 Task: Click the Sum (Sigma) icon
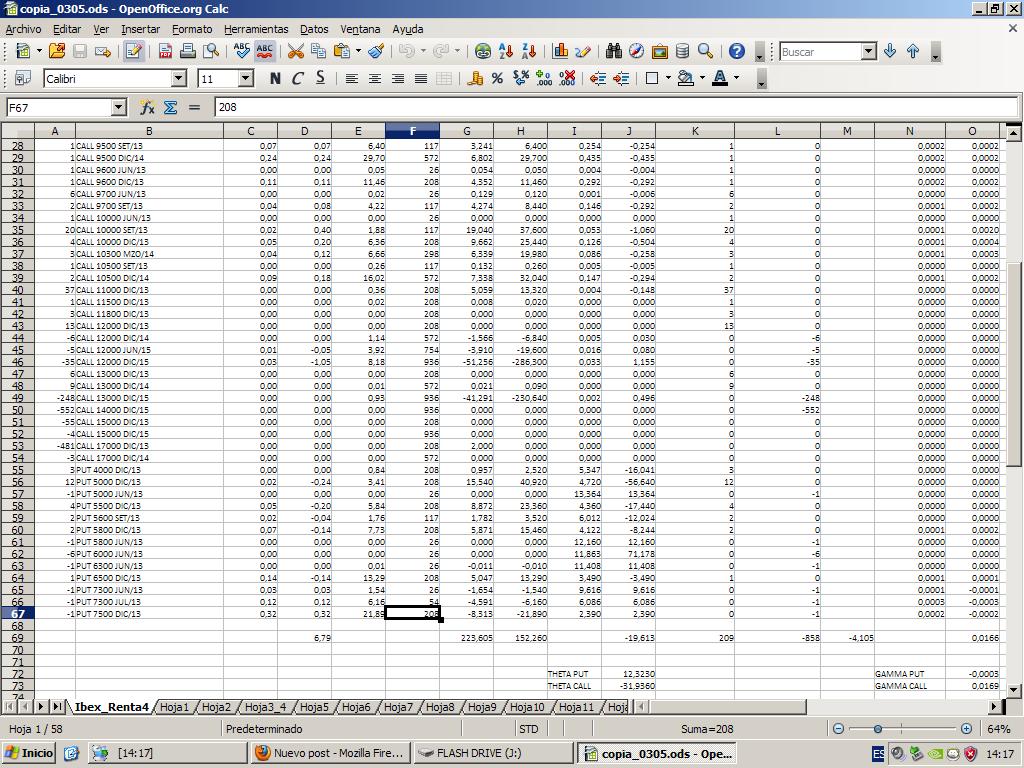pos(170,107)
